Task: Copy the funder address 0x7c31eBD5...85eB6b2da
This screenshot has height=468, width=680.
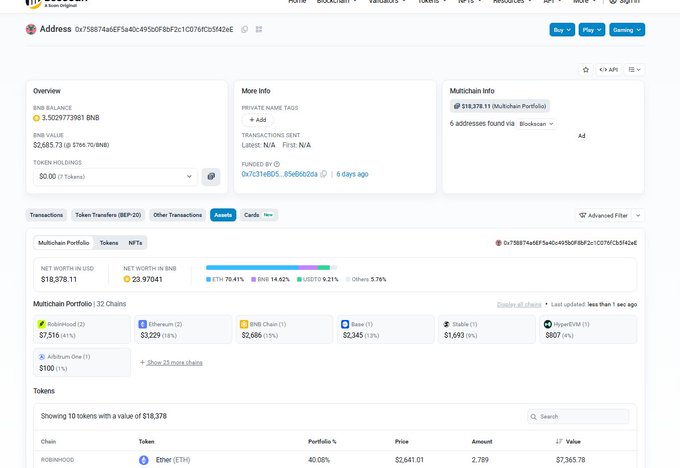Action: pos(323,174)
